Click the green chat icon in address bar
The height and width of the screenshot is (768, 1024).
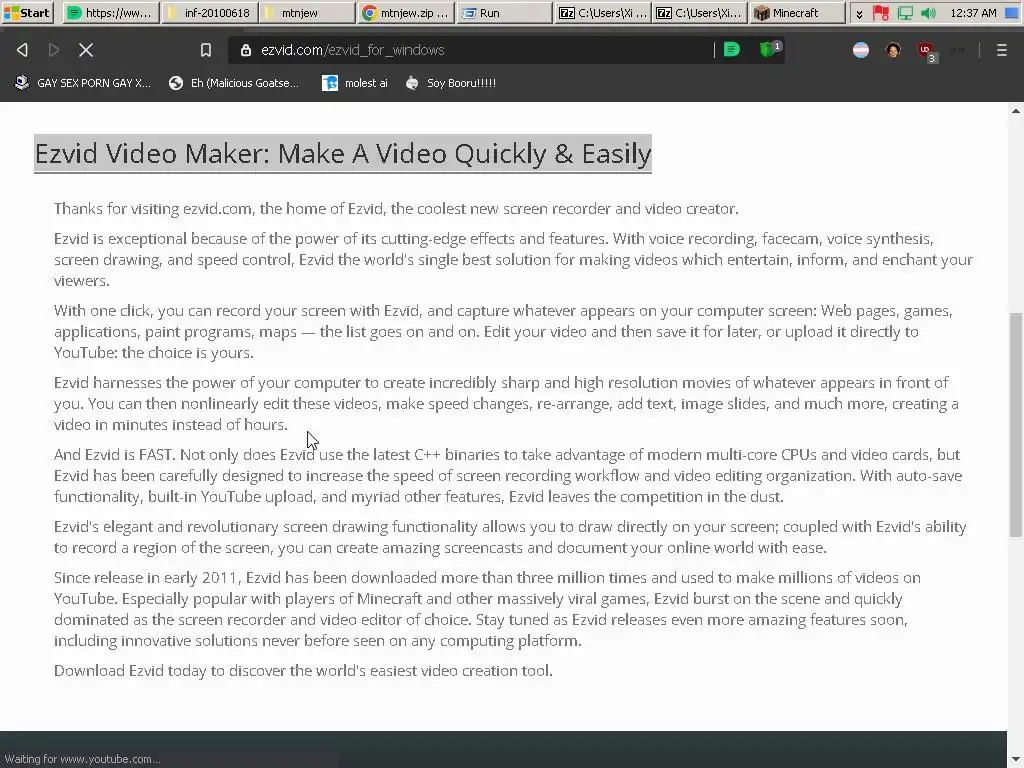(731, 50)
